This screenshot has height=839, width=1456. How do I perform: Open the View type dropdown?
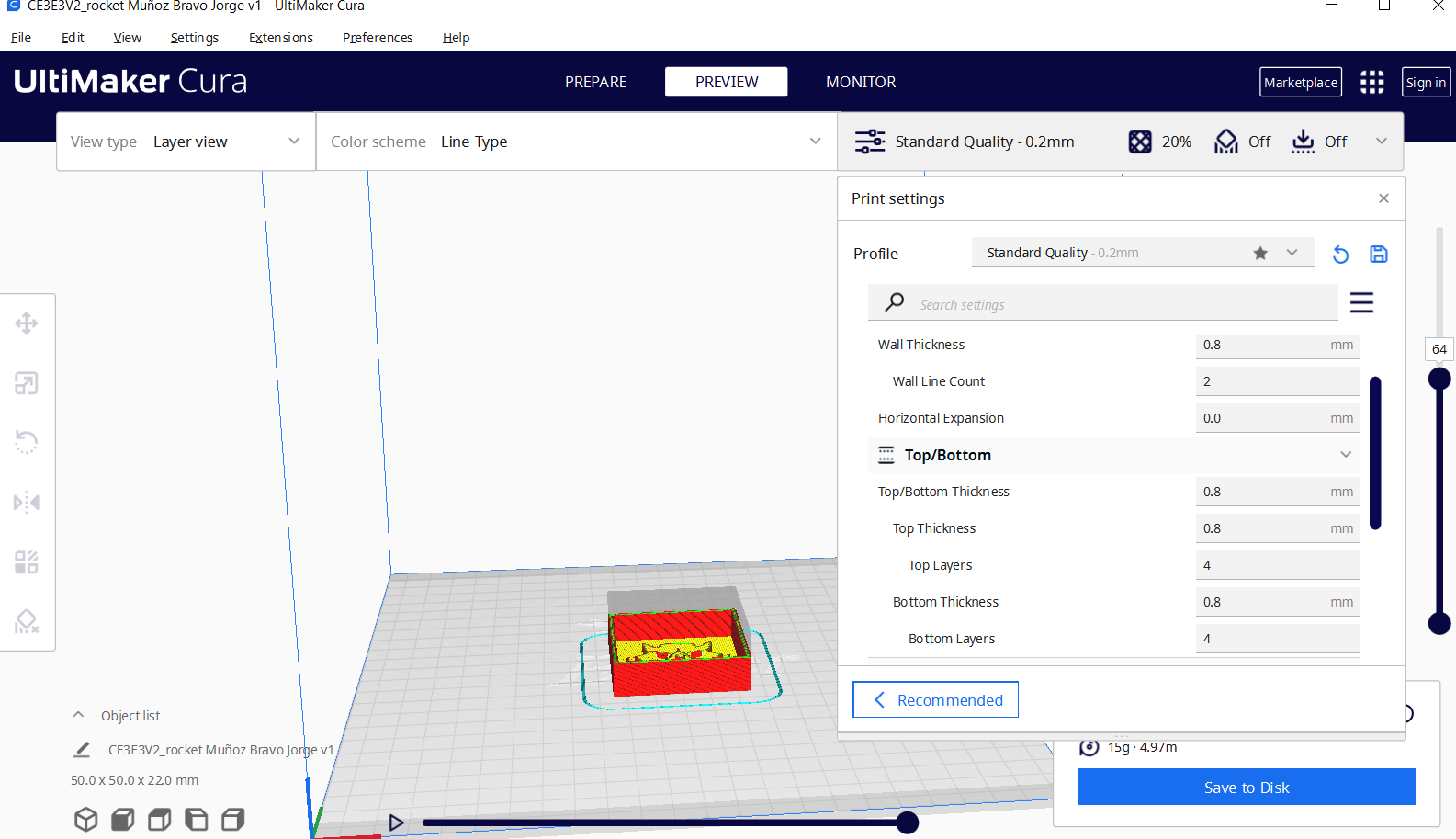click(186, 142)
